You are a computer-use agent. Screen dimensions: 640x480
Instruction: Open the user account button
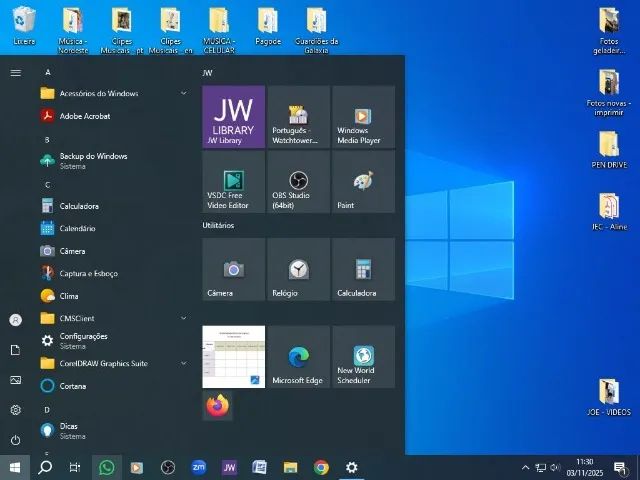[16, 320]
